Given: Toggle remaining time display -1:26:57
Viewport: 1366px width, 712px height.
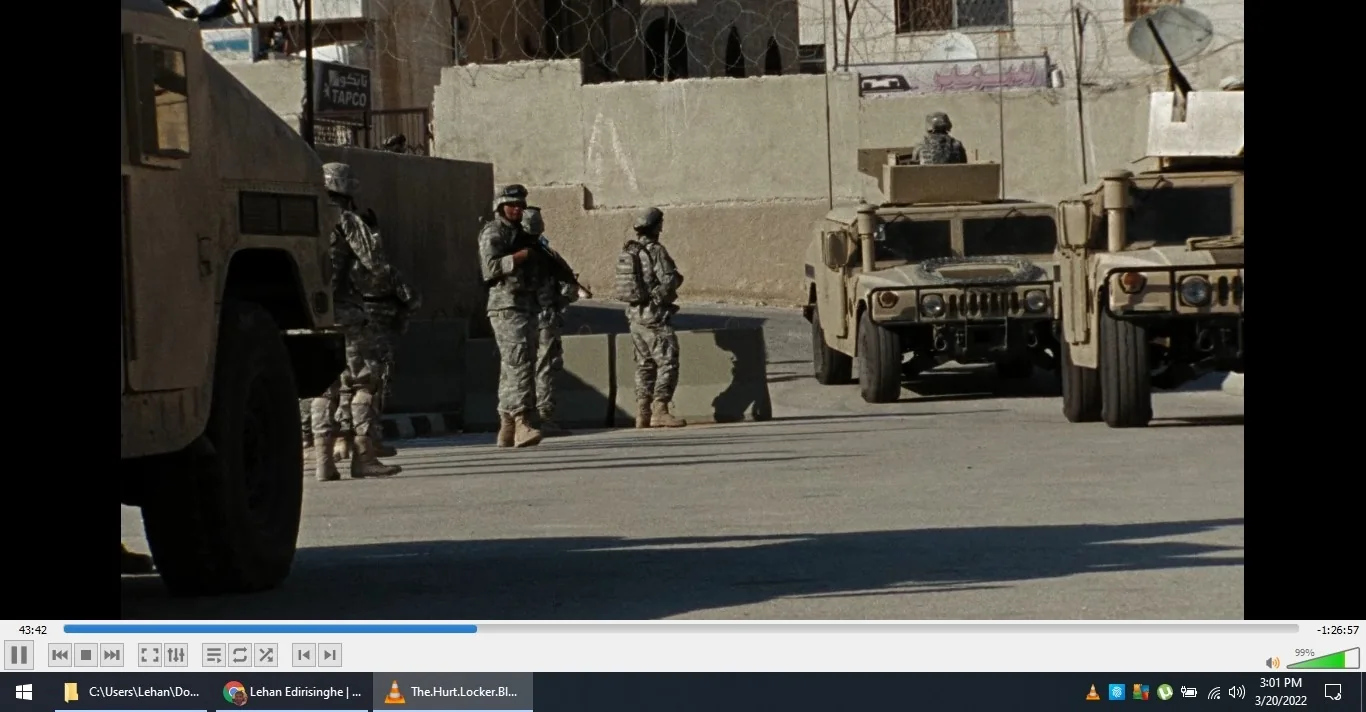Looking at the screenshot, I should pos(1337,630).
